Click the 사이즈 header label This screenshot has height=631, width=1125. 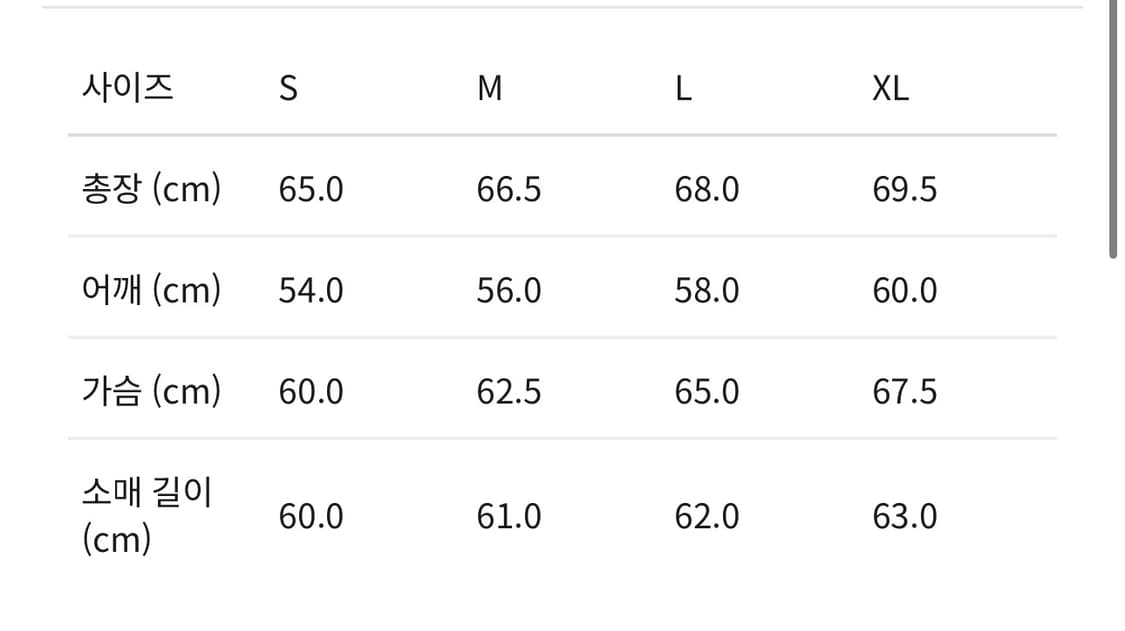(128, 88)
